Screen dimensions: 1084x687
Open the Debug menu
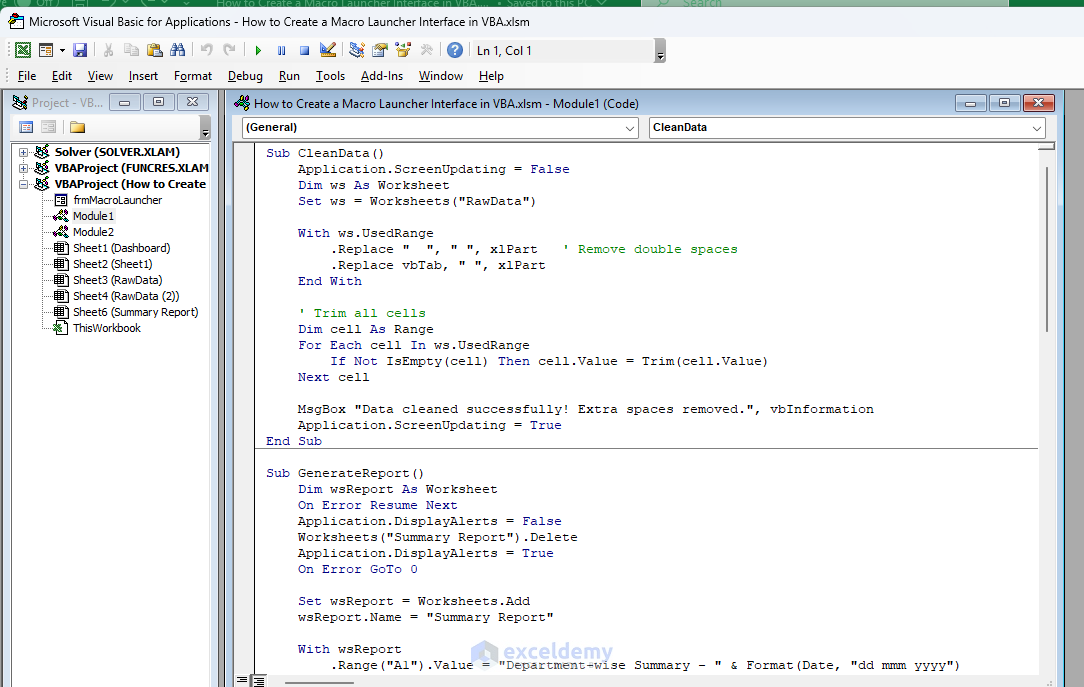(x=245, y=76)
